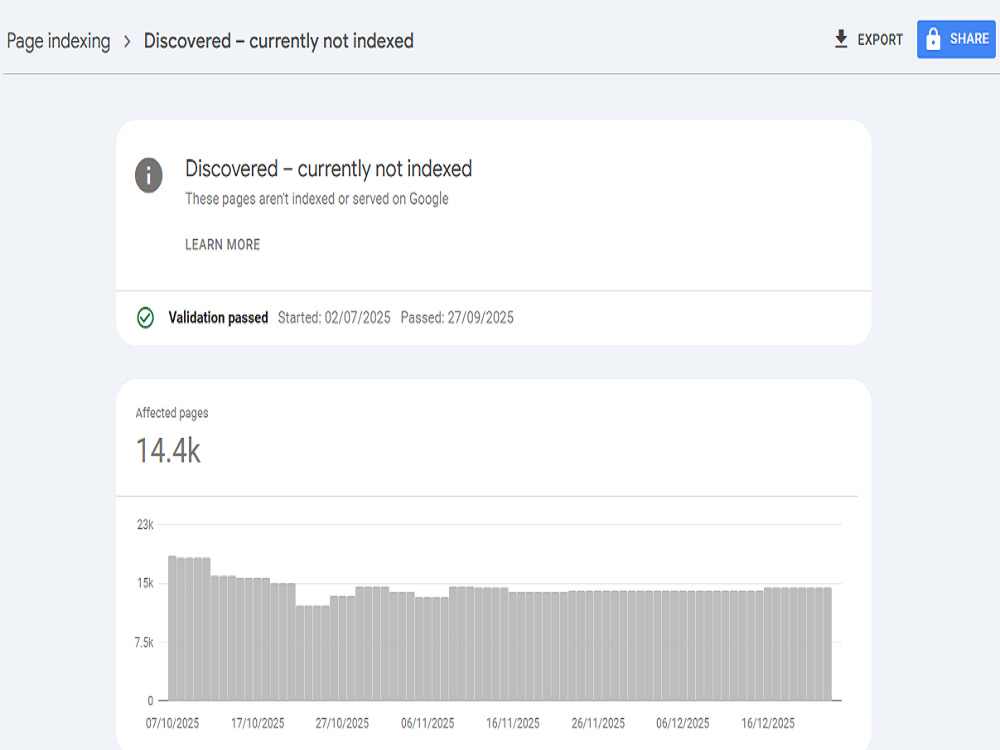This screenshot has height=750, width=1000.
Task: Click the Export download icon
Action: (x=841, y=39)
